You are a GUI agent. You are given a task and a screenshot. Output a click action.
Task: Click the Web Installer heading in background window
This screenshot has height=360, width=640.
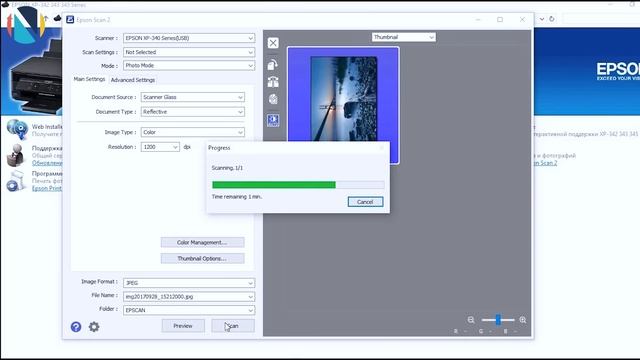pos(47,127)
